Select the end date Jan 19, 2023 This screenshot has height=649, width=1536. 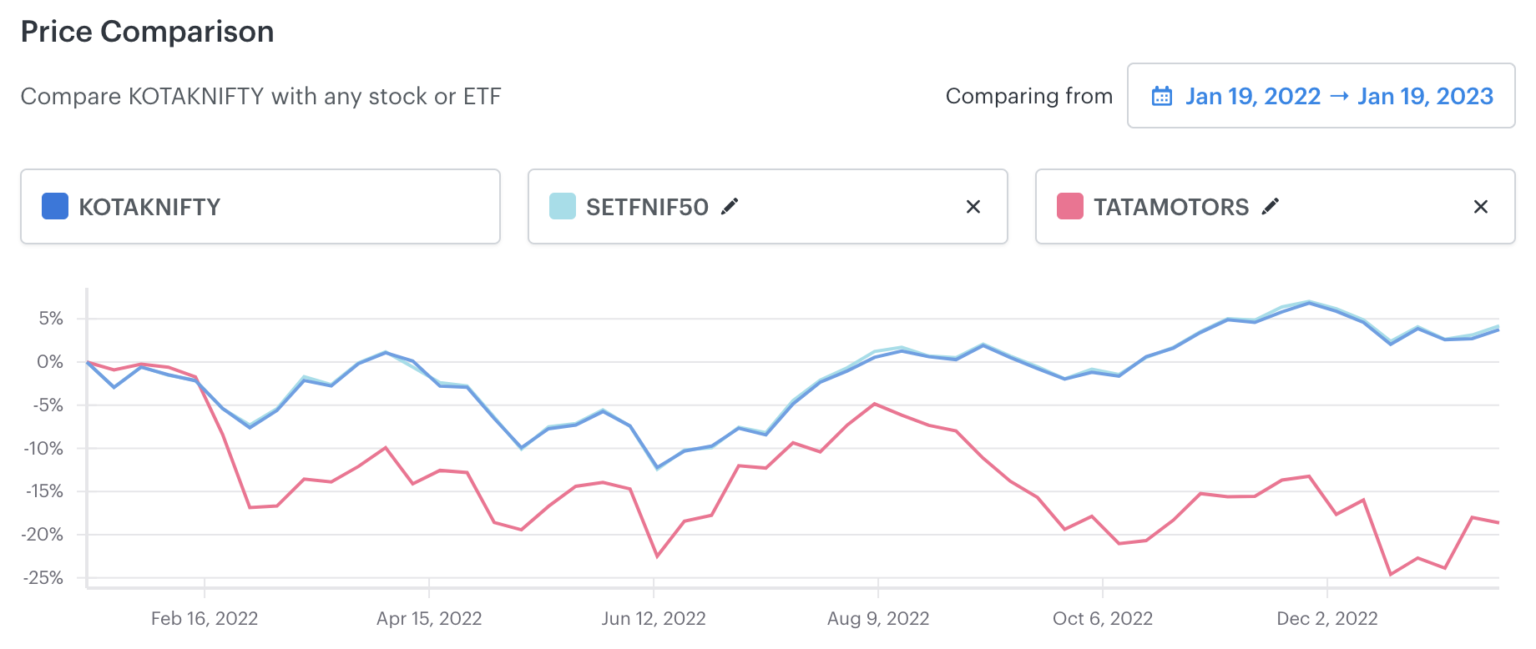[1425, 97]
